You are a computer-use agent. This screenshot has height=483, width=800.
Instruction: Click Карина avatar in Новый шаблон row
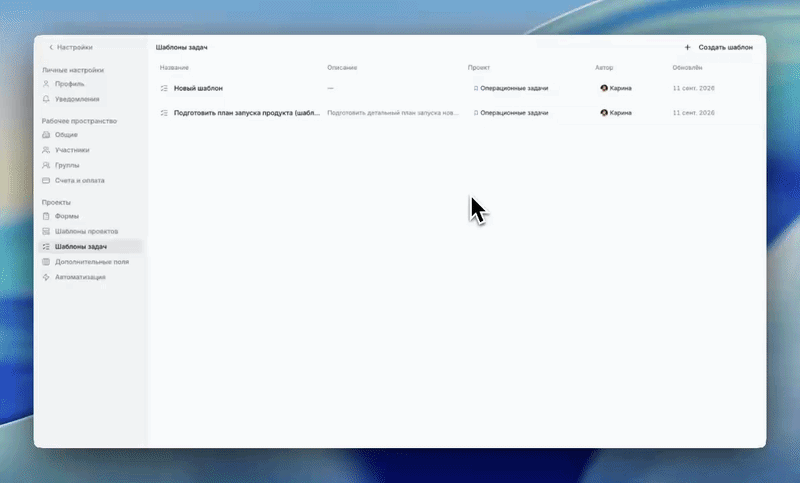604,88
